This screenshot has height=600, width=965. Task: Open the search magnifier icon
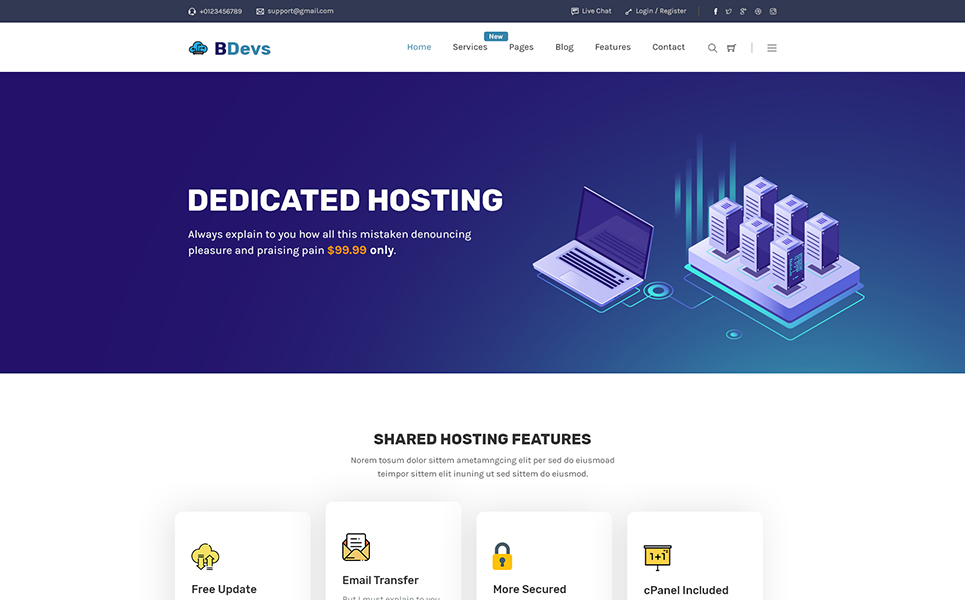point(712,48)
